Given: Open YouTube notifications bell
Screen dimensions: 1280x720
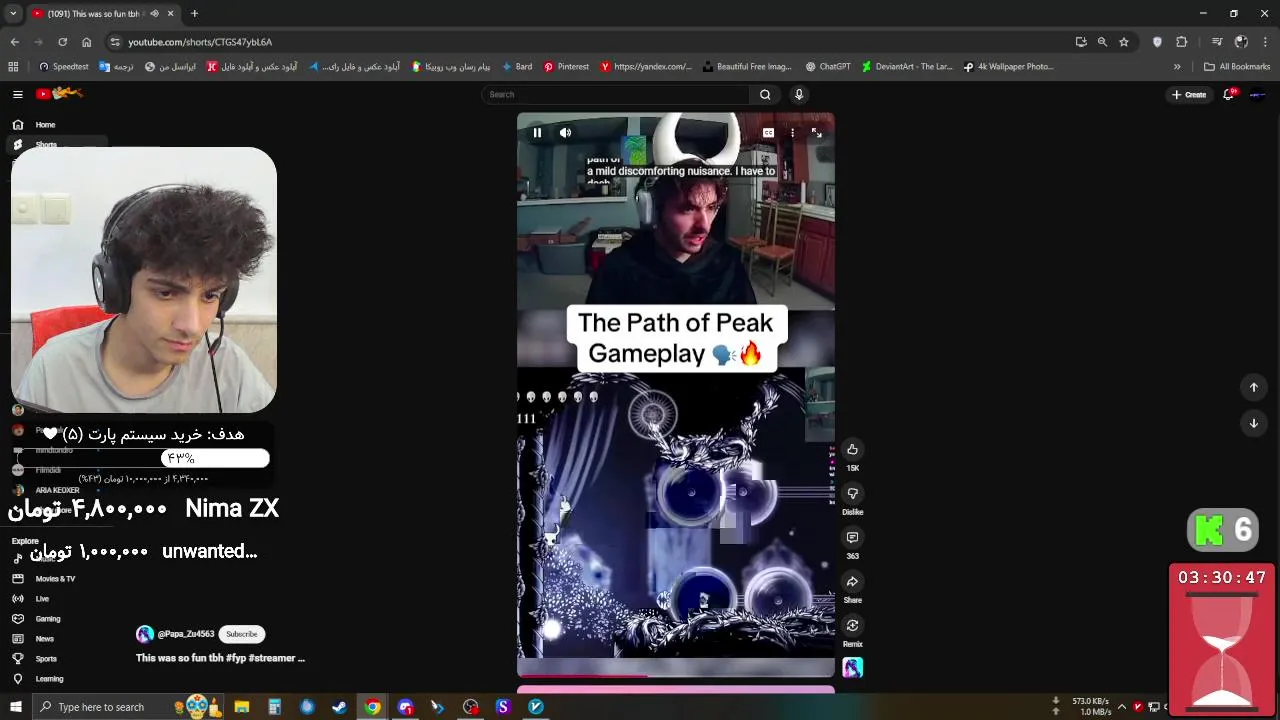Looking at the screenshot, I should (x=1228, y=94).
